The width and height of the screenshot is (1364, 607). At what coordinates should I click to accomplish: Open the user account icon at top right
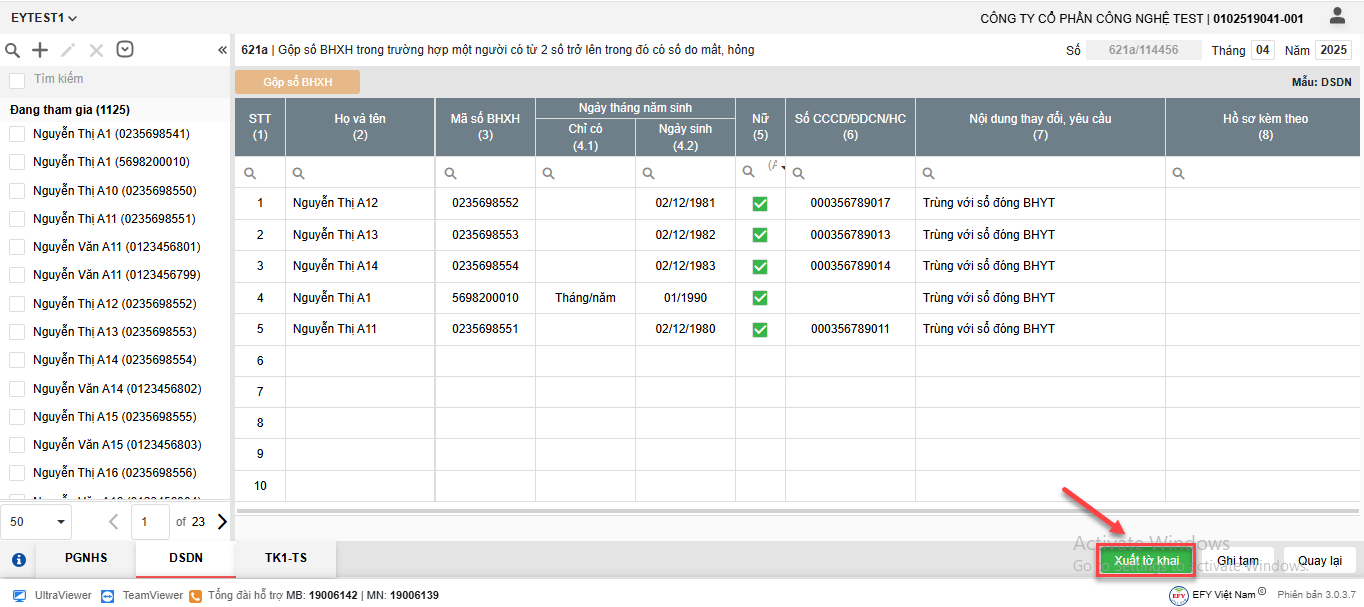click(1337, 16)
